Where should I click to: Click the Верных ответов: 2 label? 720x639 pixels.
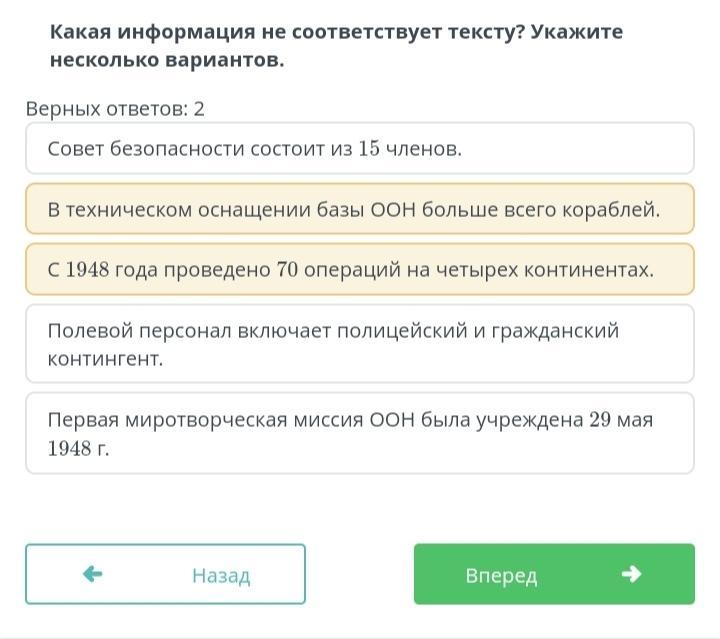115,108
